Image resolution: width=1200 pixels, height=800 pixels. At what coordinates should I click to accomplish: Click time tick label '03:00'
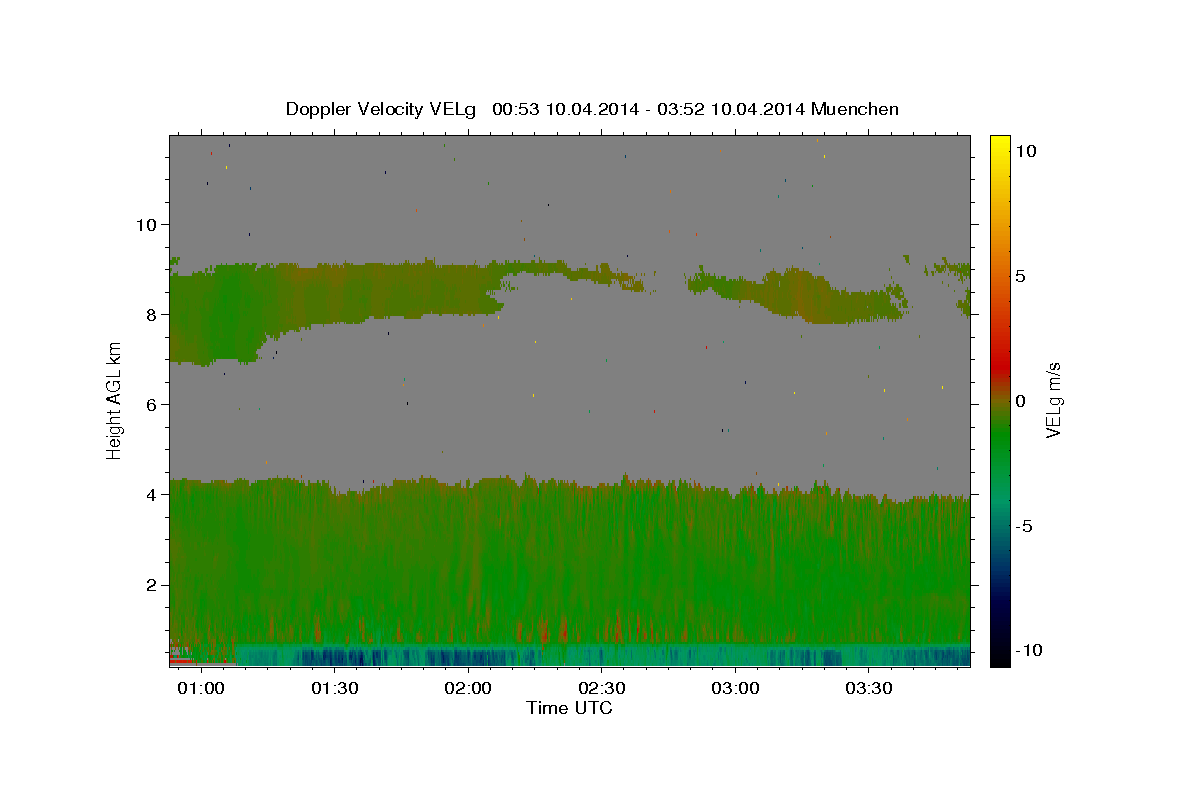tap(736, 689)
